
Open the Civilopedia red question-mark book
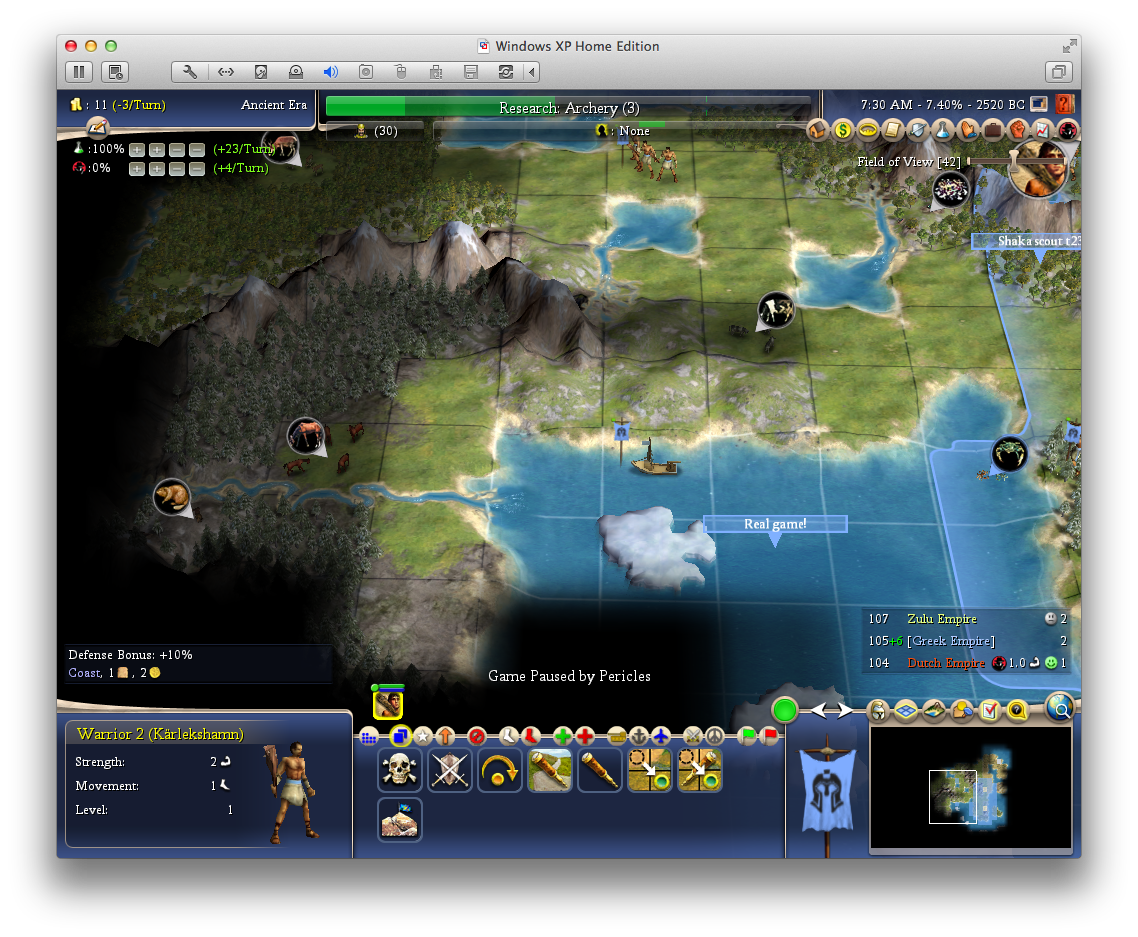pyautogui.click(x=1065, y=104)
